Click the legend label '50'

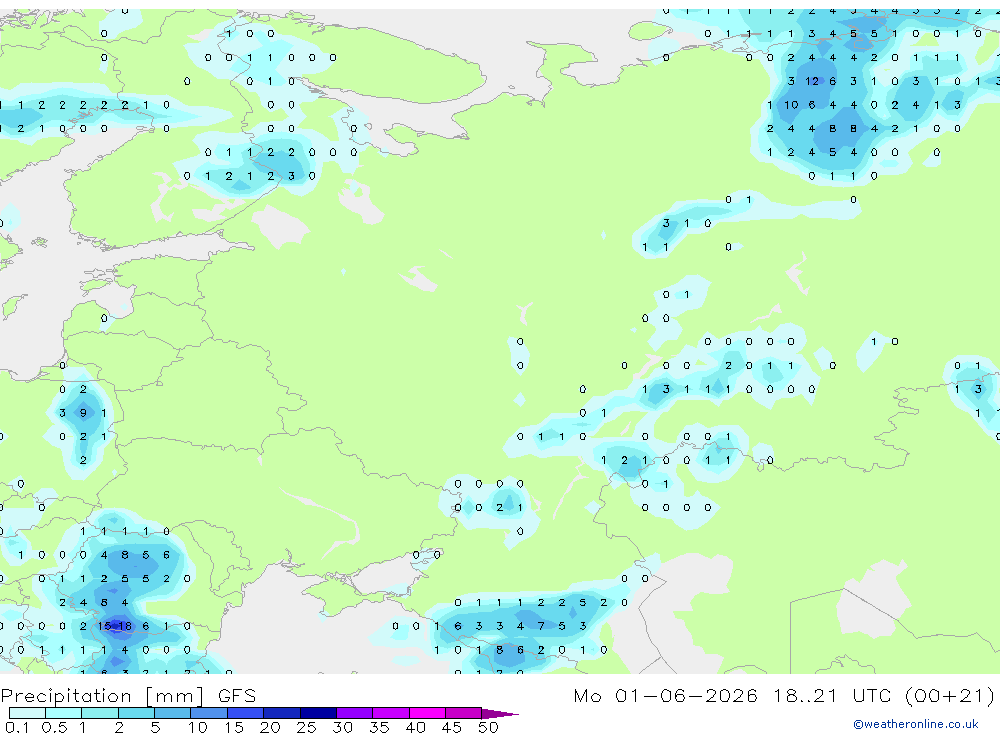488,727
